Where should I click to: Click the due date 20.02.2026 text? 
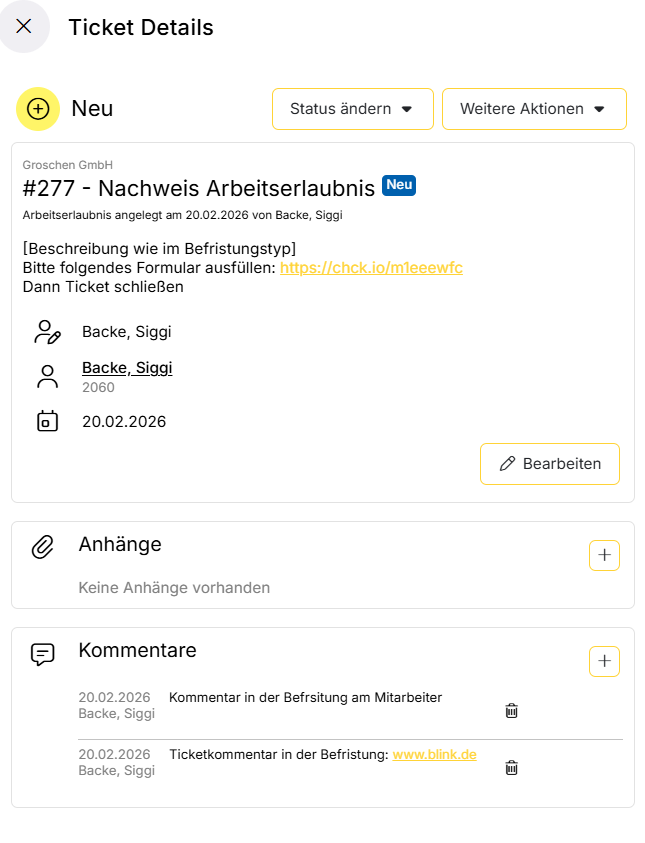point(124,422)
